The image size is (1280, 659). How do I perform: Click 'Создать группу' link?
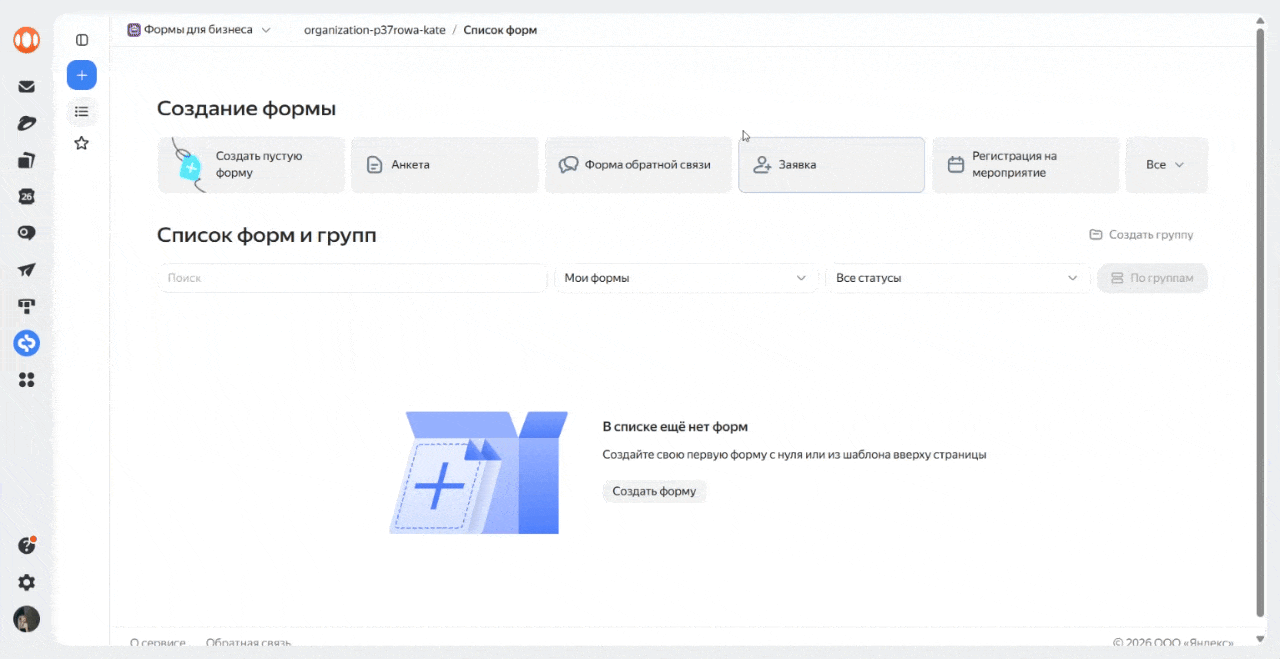click(x=1141, y=235)
